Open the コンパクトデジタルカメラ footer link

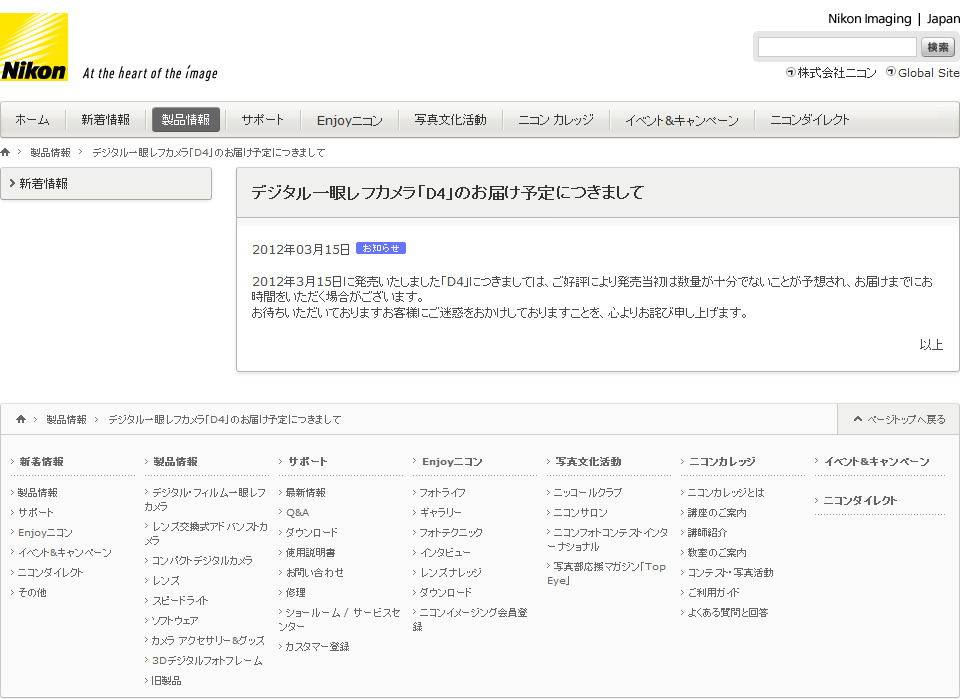click(x=202, y=561)
